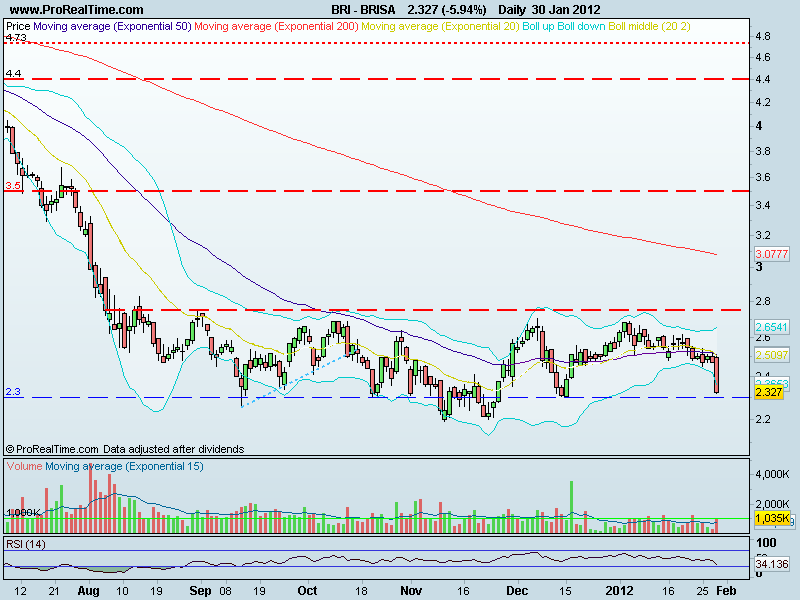This screenshot has height=600, width=800.
Task: Click the ProRealTime copyright notice text
Action: pyautogui.click(x=124, y=449)
